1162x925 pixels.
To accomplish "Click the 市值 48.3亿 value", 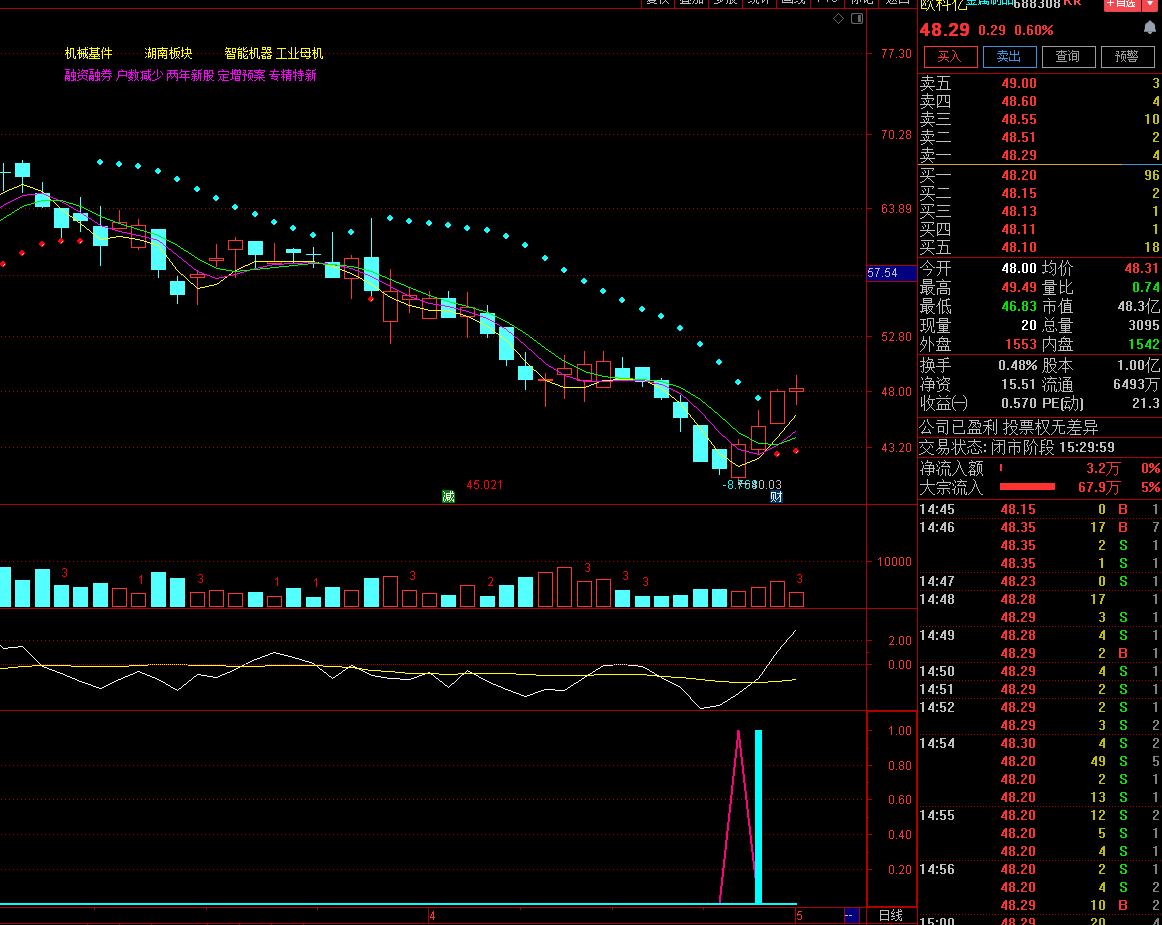I will (1139, 306).
